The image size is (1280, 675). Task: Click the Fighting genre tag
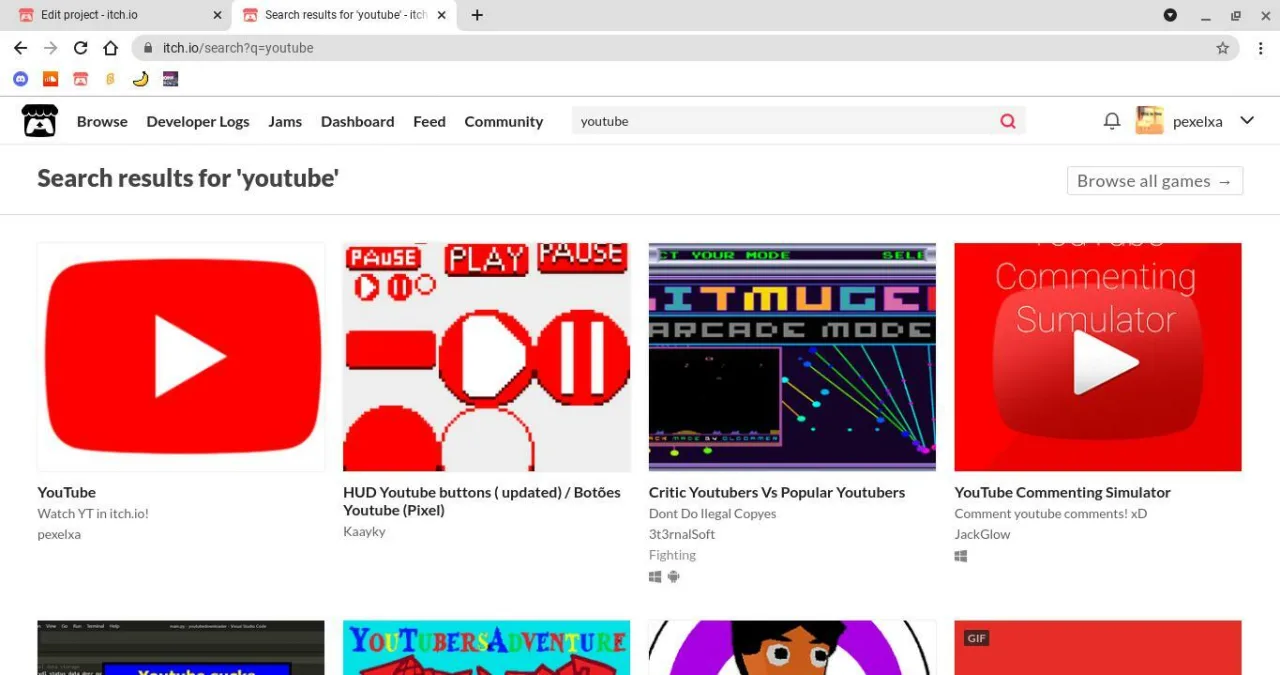(672, 555)
